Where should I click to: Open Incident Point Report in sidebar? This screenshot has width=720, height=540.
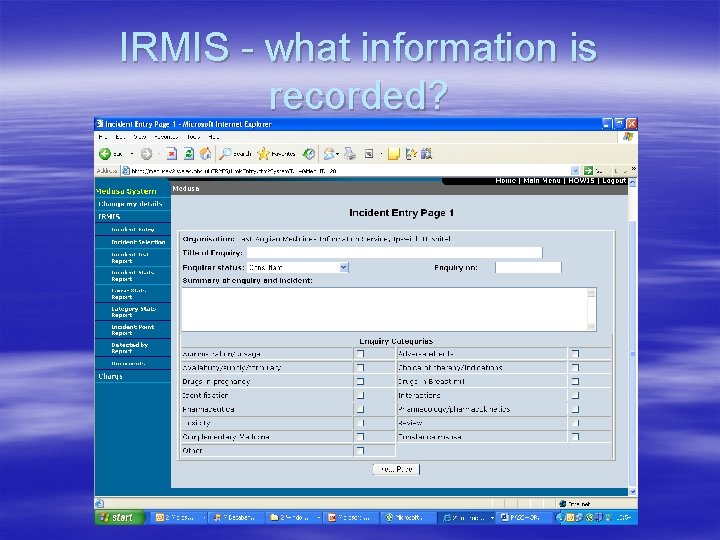point(133,330)
